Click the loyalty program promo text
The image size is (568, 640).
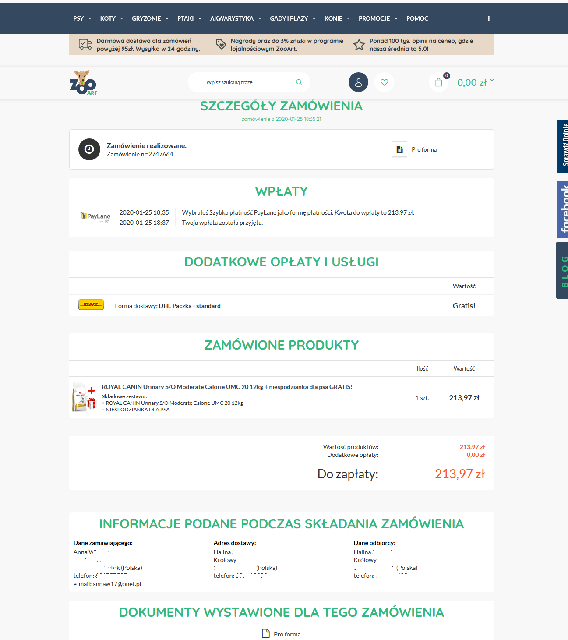tap(287, 44)
